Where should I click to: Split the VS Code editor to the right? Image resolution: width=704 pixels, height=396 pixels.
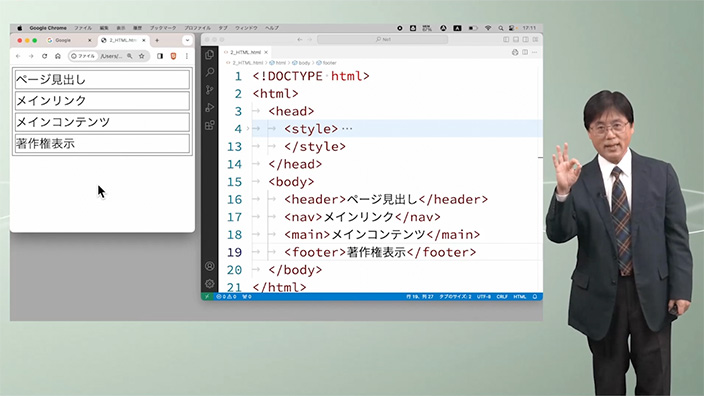525,52
